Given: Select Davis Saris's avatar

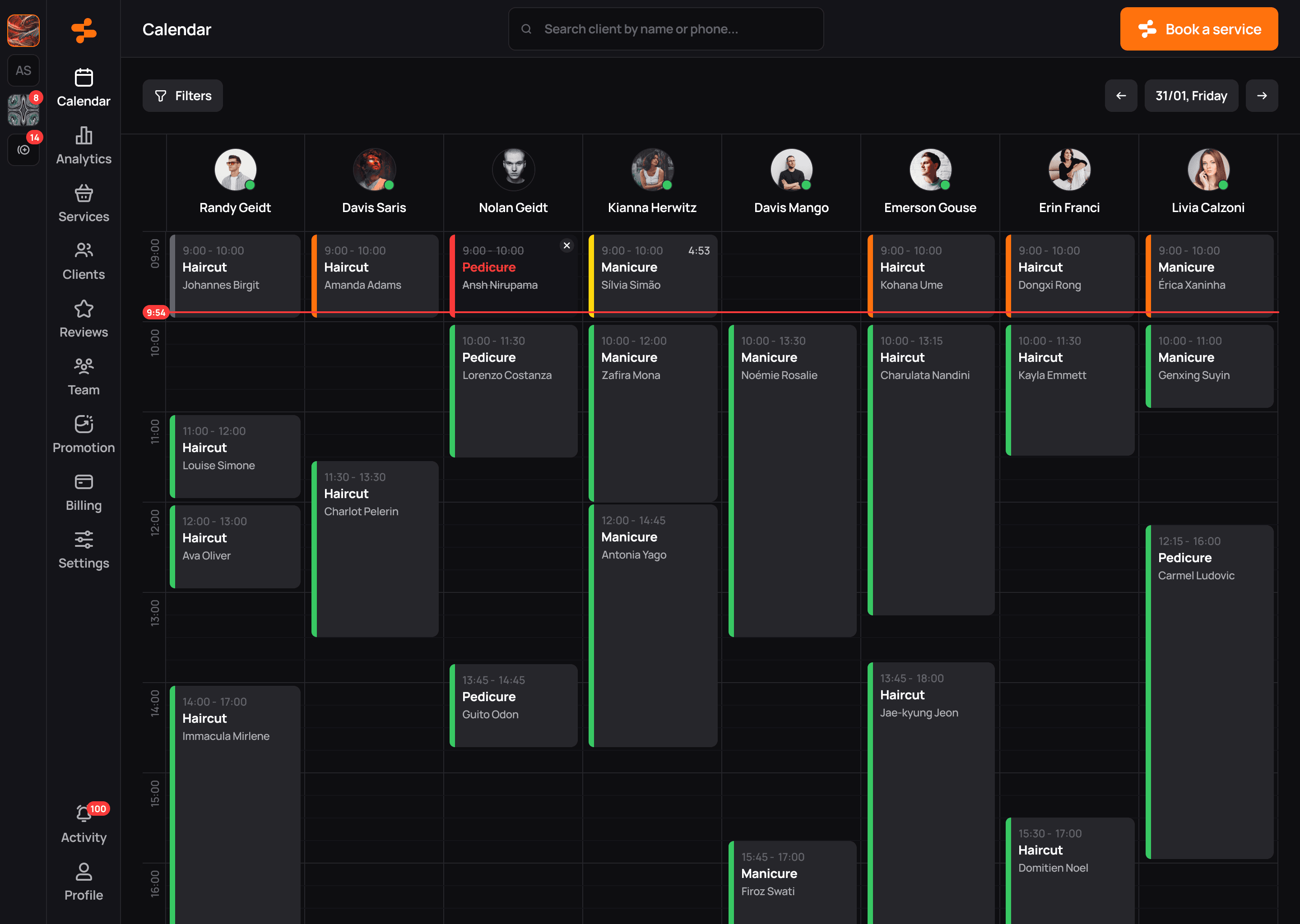Looking at the screenshot, I should pyautogui.click(x=374, y=170).
